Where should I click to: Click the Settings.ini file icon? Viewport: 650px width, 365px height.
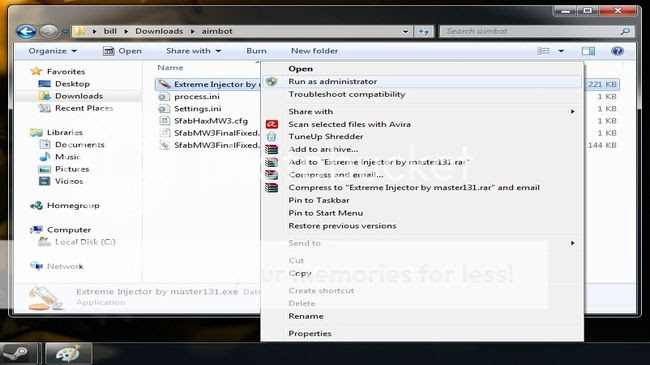(164, 109)
